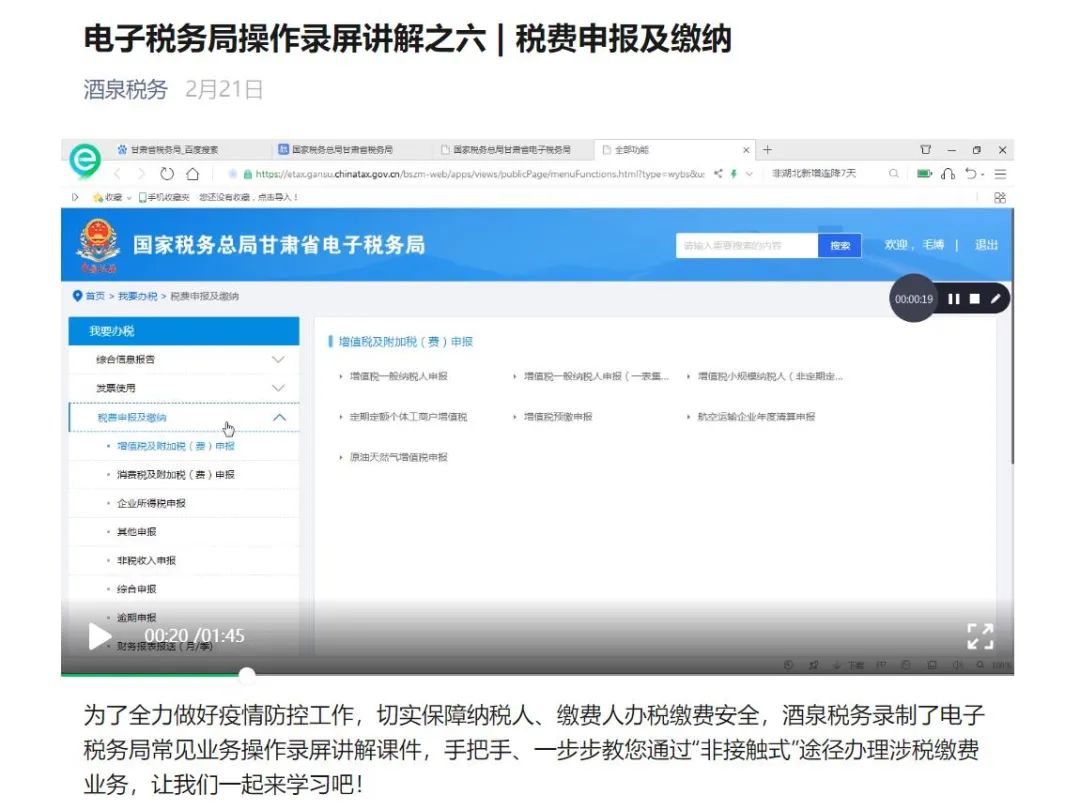Stop the screen recorder

[975, 299]
